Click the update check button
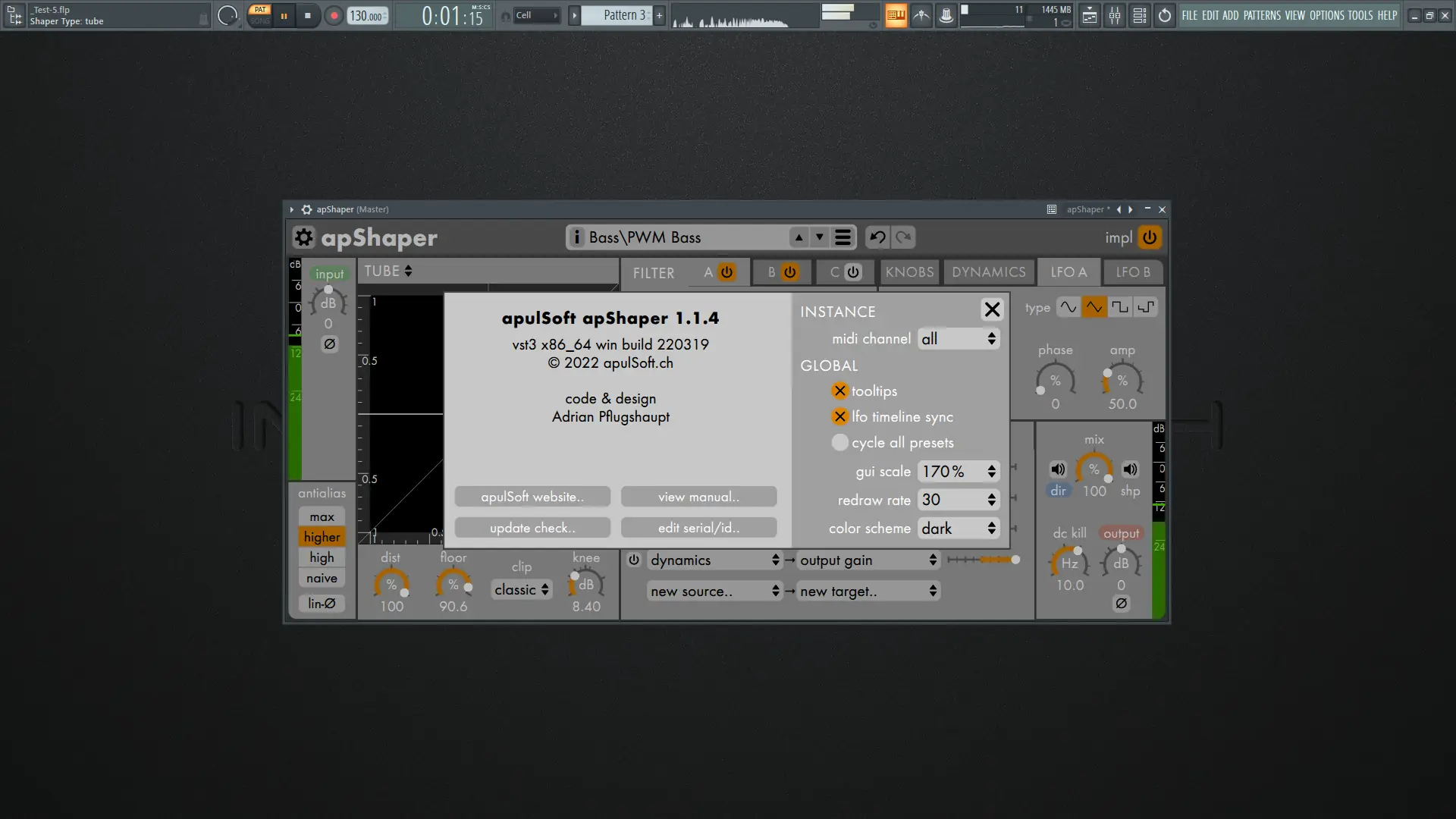1456x819 pixels. (532, 529)
